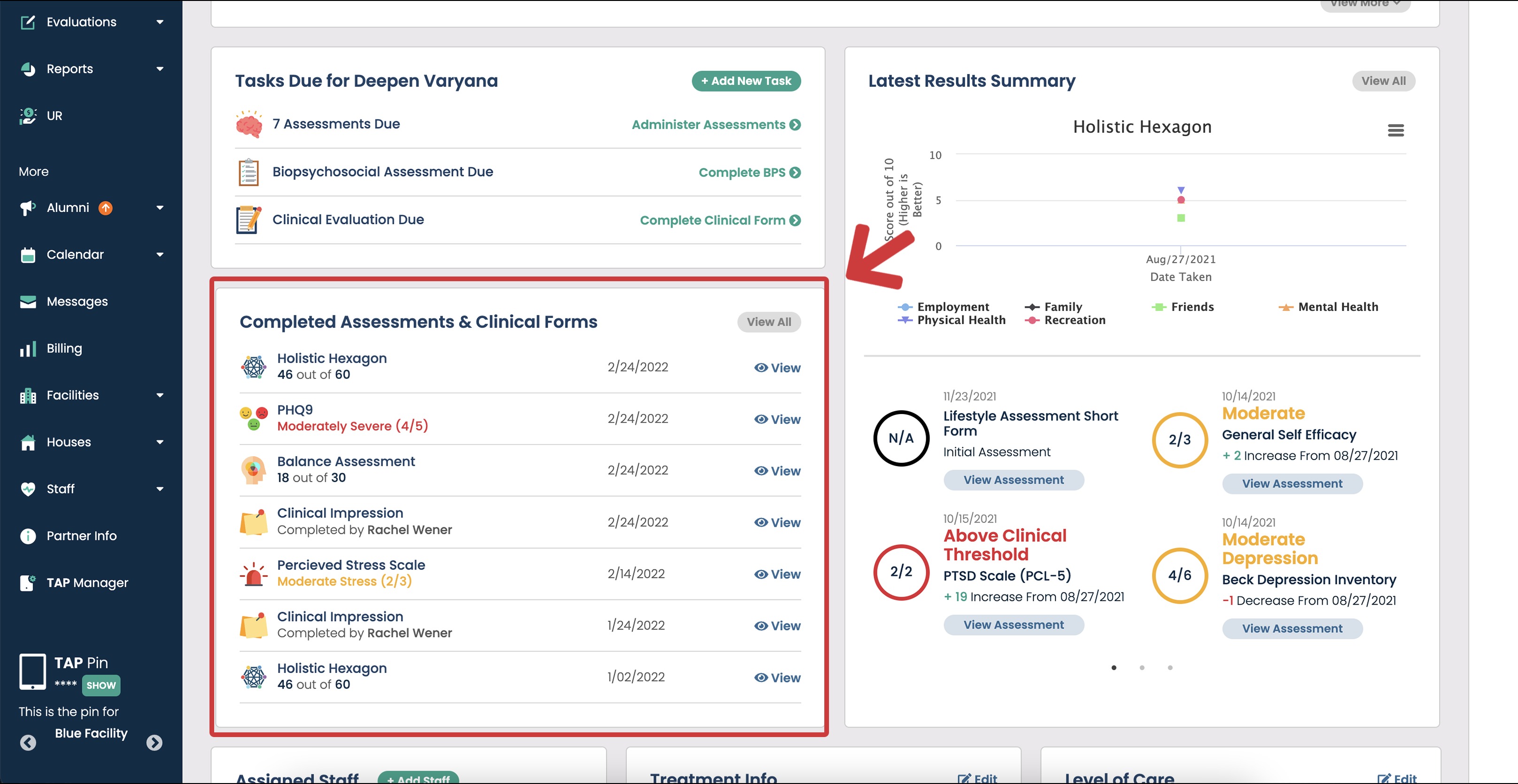
Task: Expand the Facilities dropdown arrow
Action: pyautogui.click(x=160, y=395)
